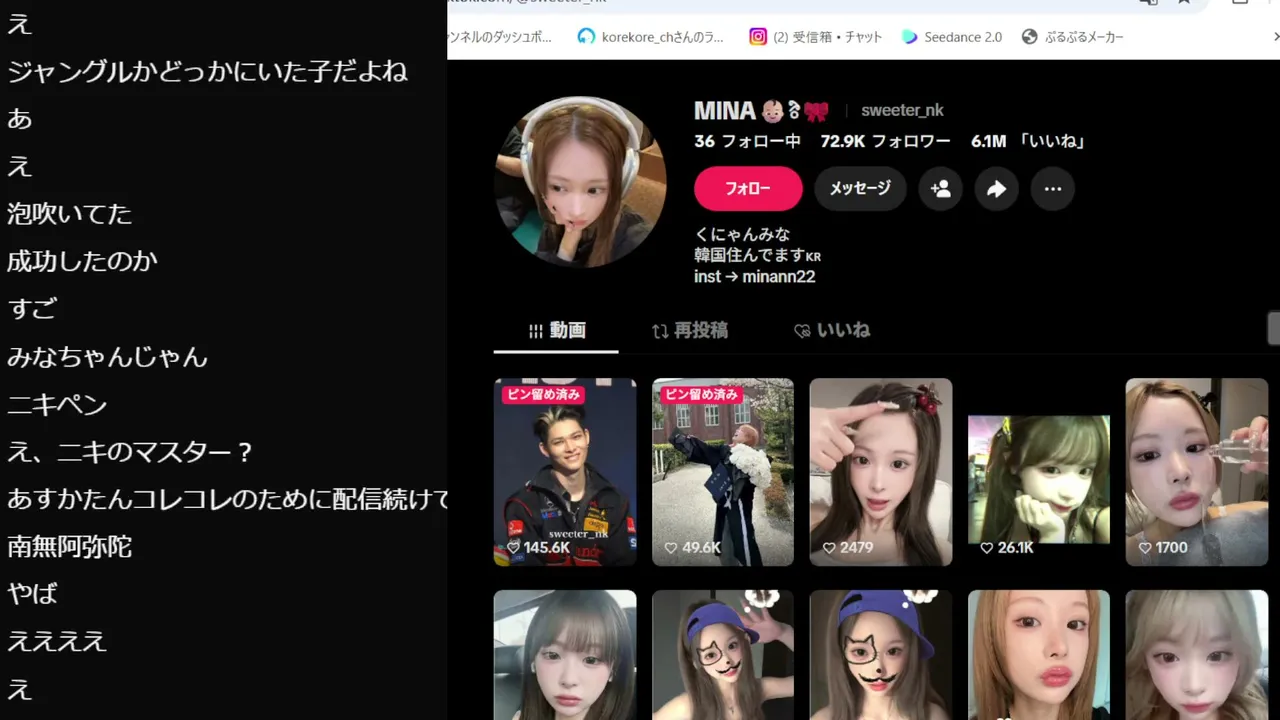Click chat comment ニキペン

pyautogui.click(x=57, y=404)
